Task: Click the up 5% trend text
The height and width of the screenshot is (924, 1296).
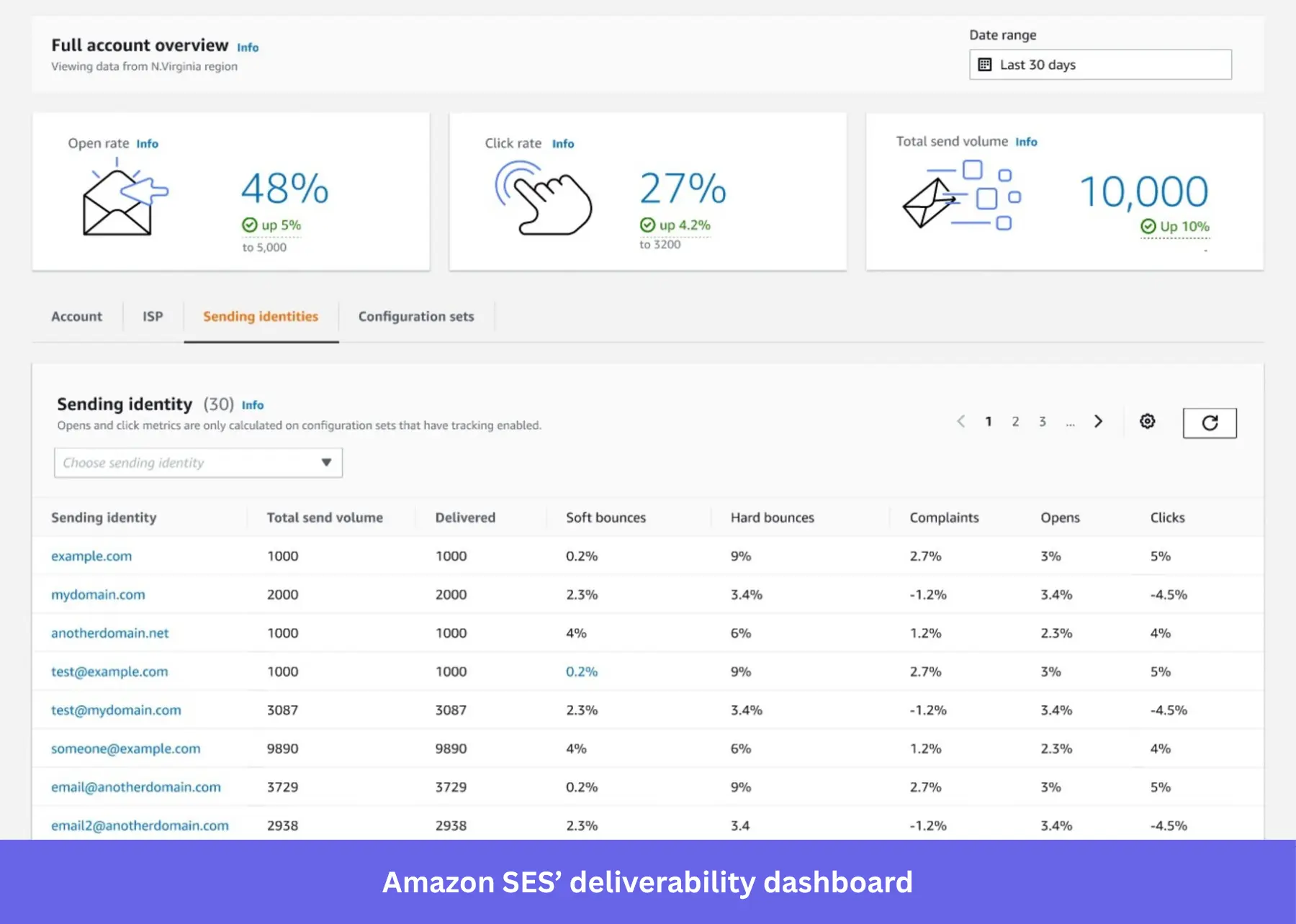Action: 281,225
